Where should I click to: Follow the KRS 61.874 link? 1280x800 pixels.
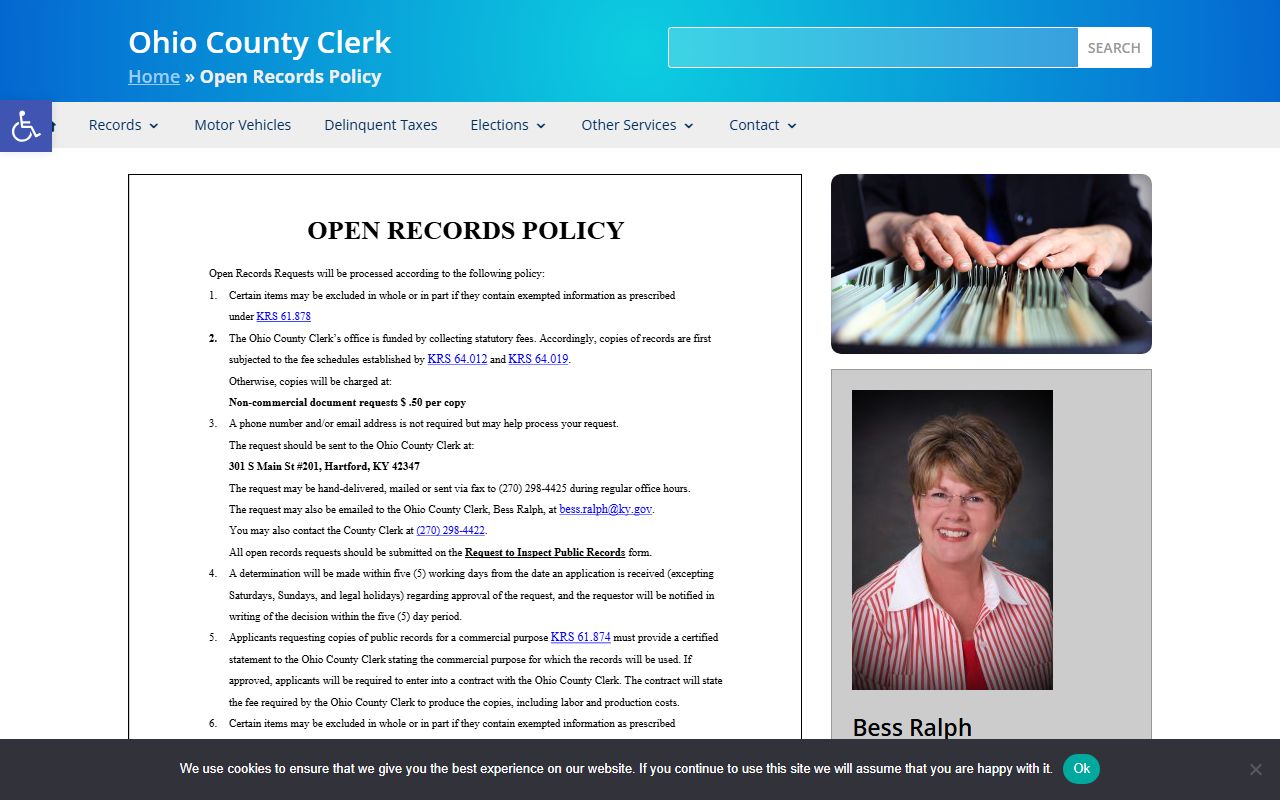[x=580, y=637]
